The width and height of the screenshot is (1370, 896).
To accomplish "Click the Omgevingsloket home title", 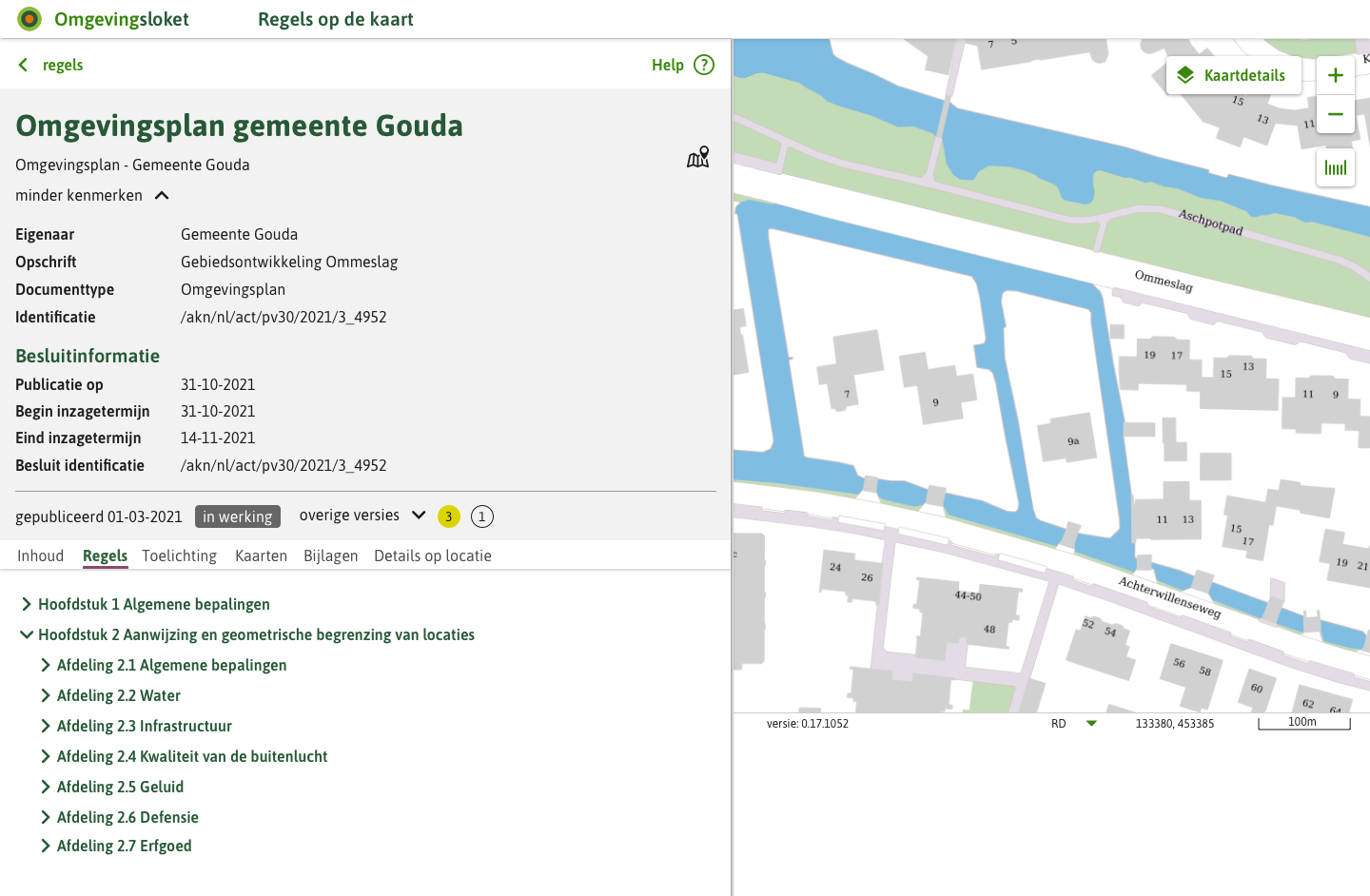I will [122, 19].
